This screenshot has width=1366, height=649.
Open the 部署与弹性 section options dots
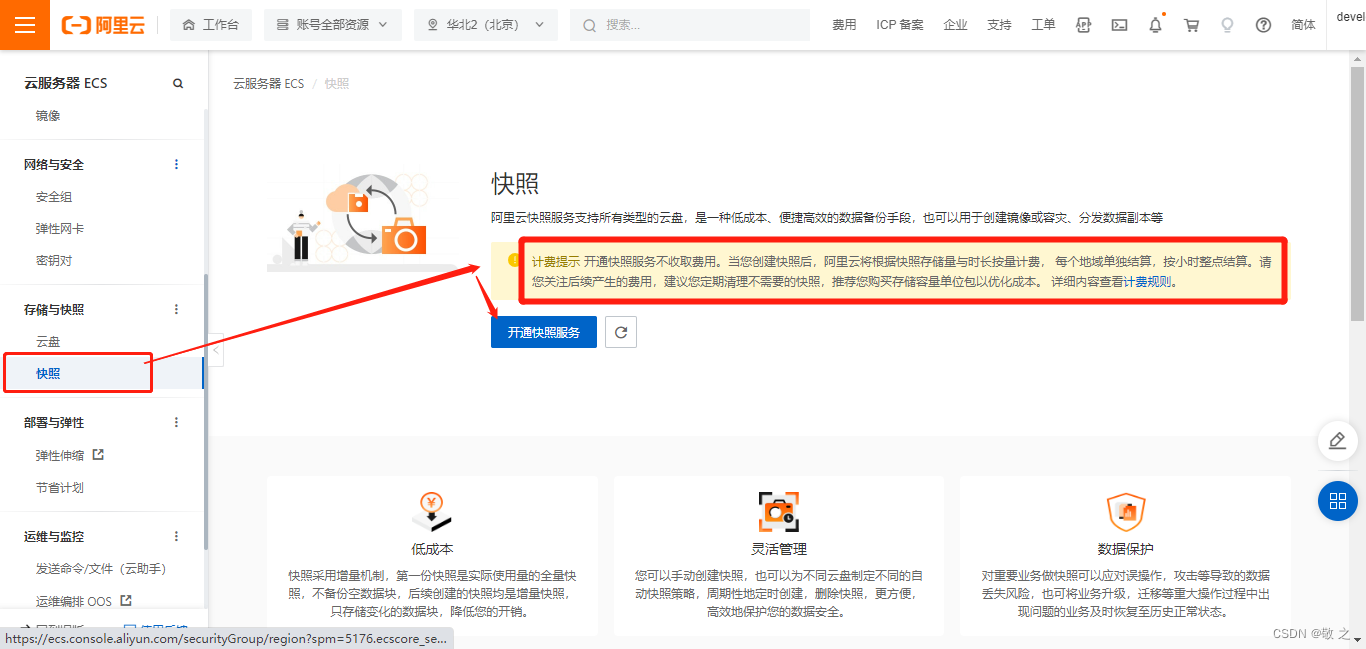[177, 422]
